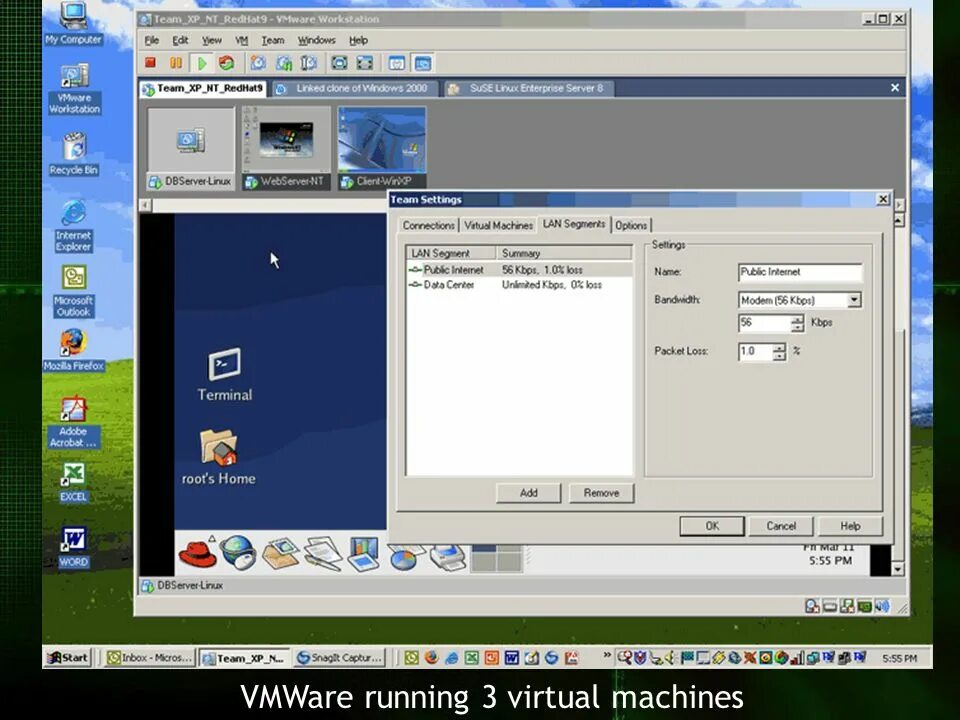Screen dimensions: 960x720
Task: Expand the Bandwidth dropdown
Action: pos(853,300)
